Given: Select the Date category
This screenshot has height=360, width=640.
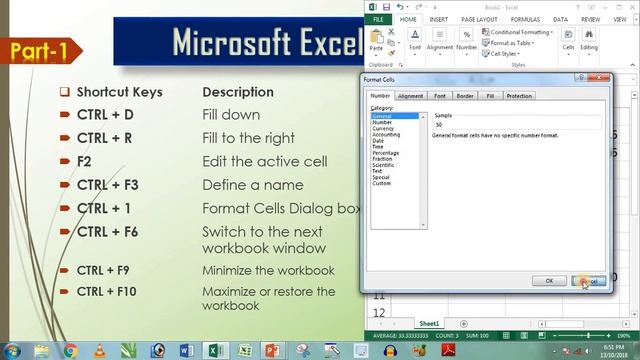Looking at the screenshot, I should (x=378, y=141).
